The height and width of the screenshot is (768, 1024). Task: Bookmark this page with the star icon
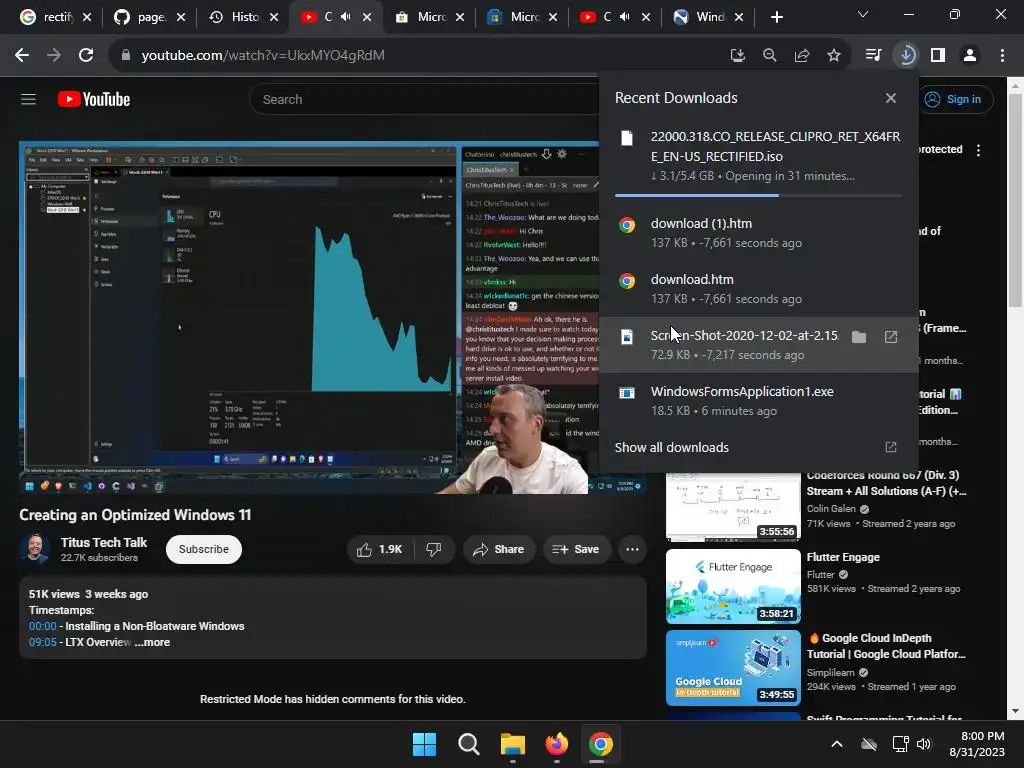coord(834,56)
